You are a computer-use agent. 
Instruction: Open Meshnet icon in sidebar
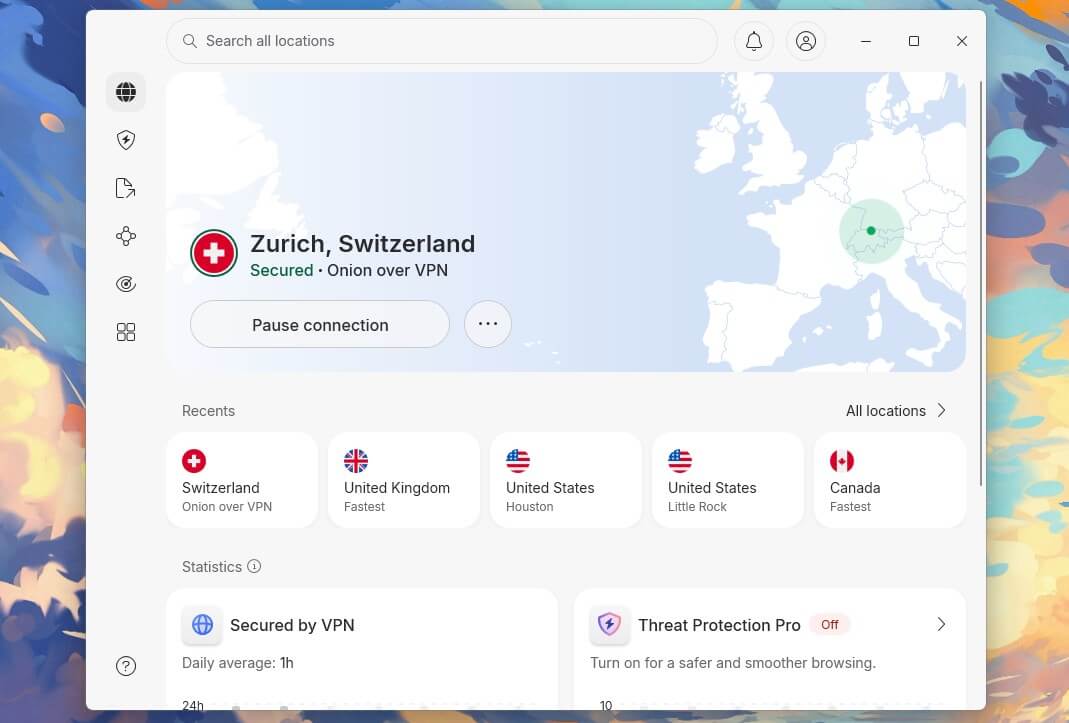(125, 236)
